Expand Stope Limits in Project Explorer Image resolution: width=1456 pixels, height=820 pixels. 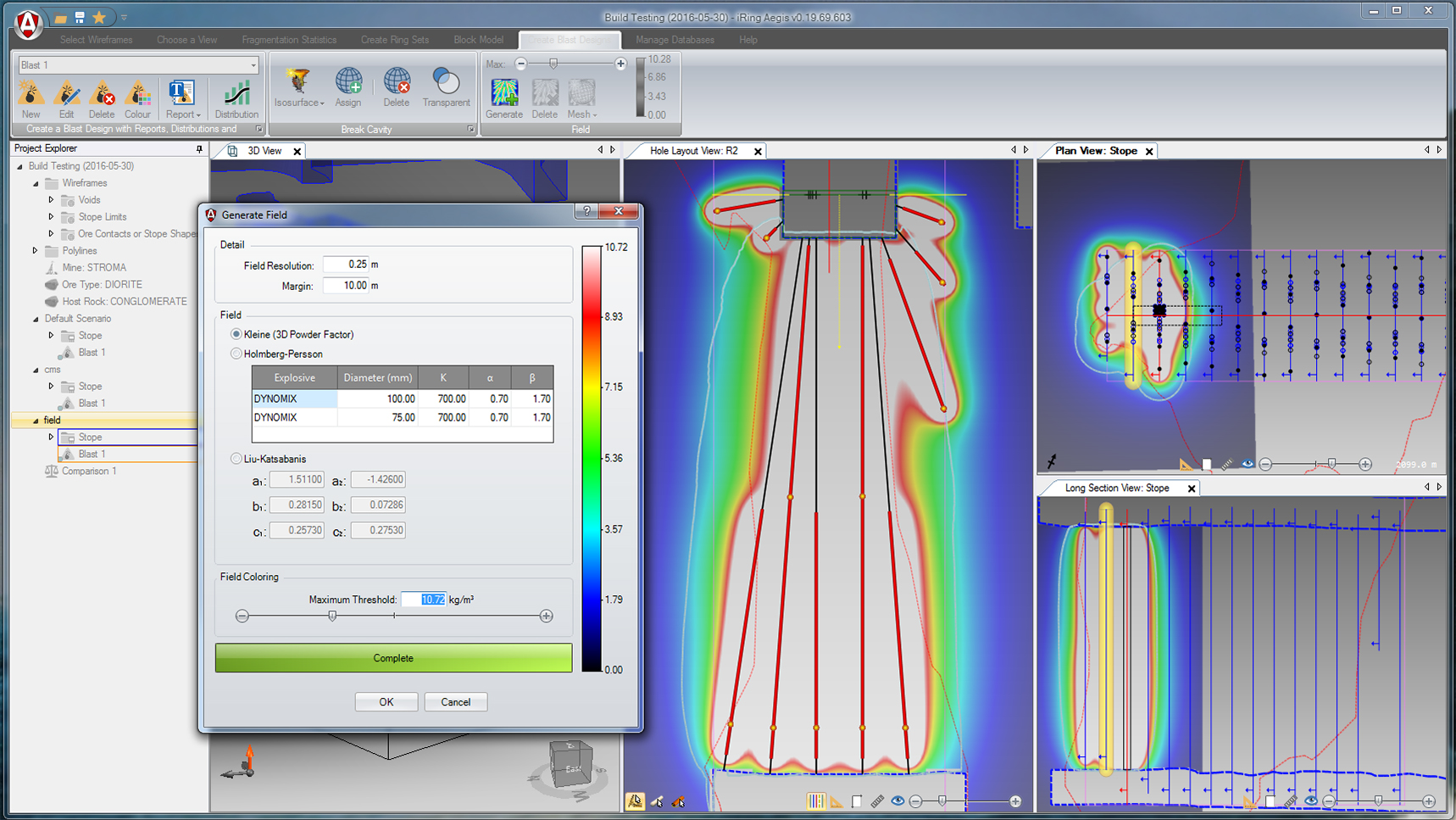tap(50, 217)
